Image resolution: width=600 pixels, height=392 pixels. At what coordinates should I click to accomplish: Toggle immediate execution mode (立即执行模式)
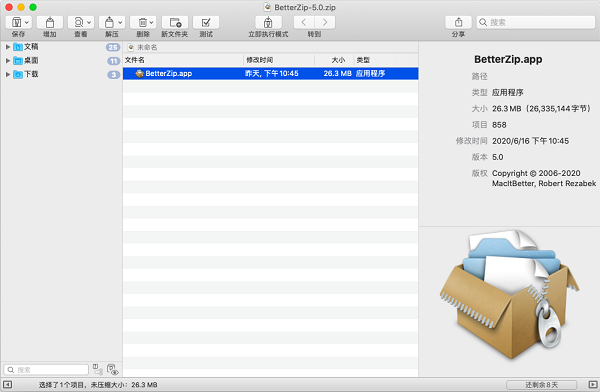[268, 23]
